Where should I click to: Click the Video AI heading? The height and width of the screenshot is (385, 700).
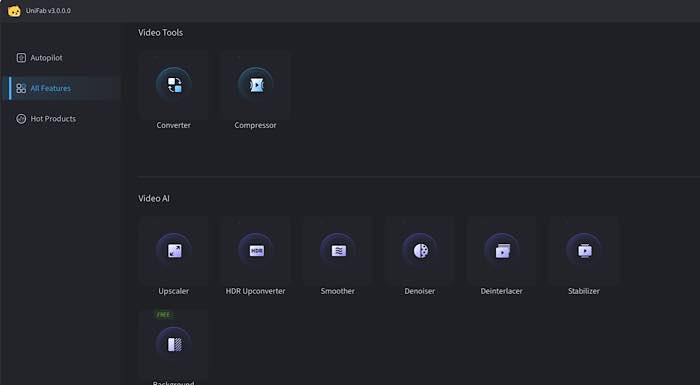point(154,198)
